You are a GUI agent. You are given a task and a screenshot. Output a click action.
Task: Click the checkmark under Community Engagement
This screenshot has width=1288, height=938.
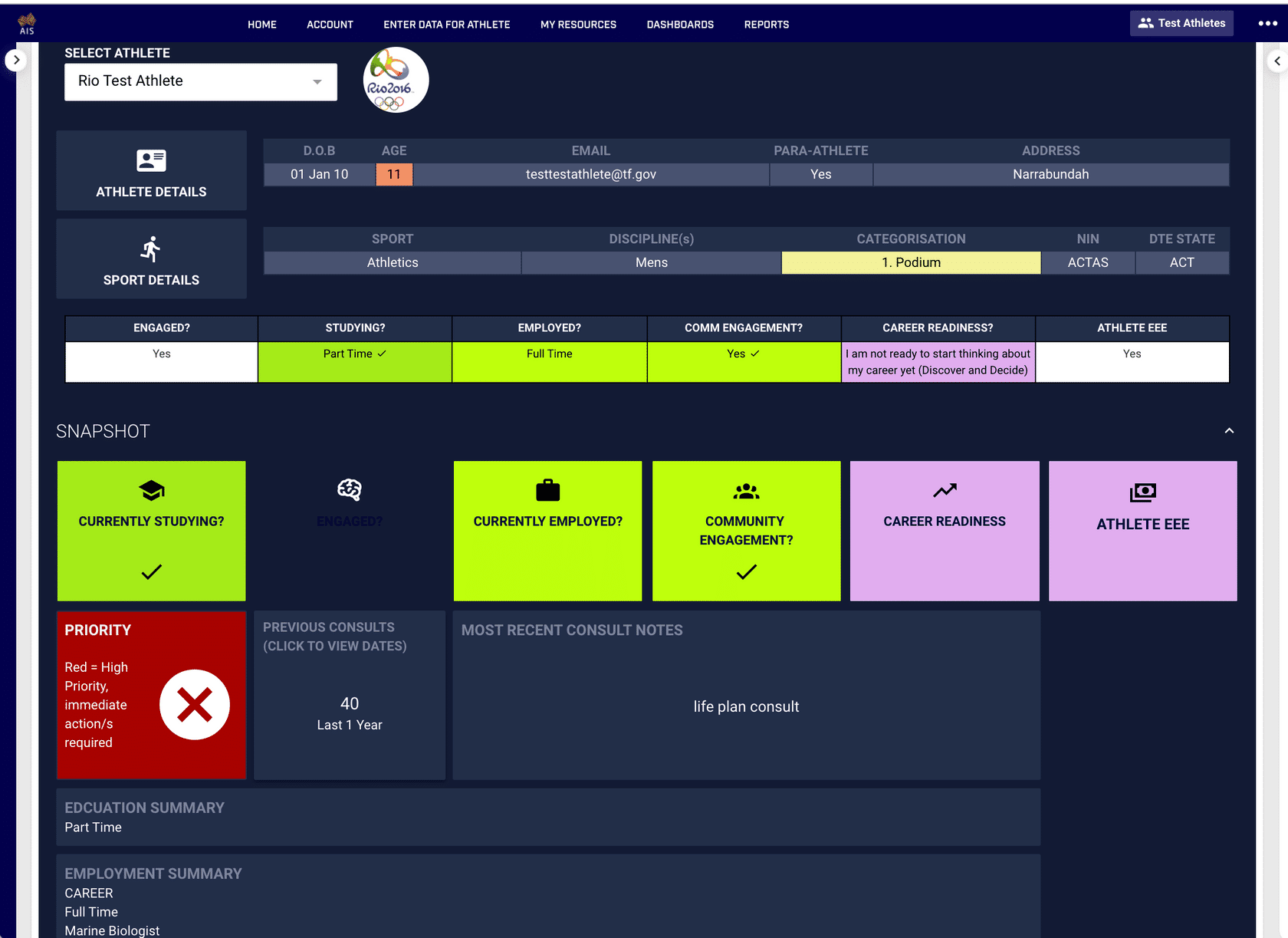(x=746, y=572)
